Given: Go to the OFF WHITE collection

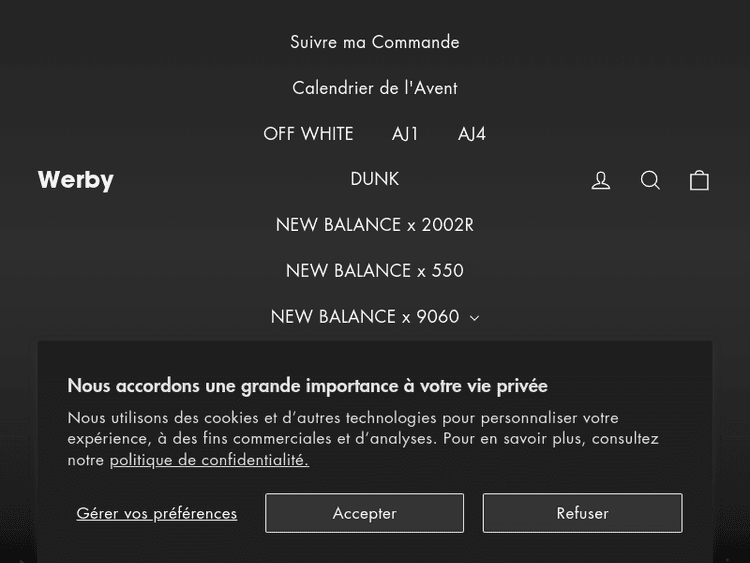Looking at the screenshot, I should click(x=308, y=134).
